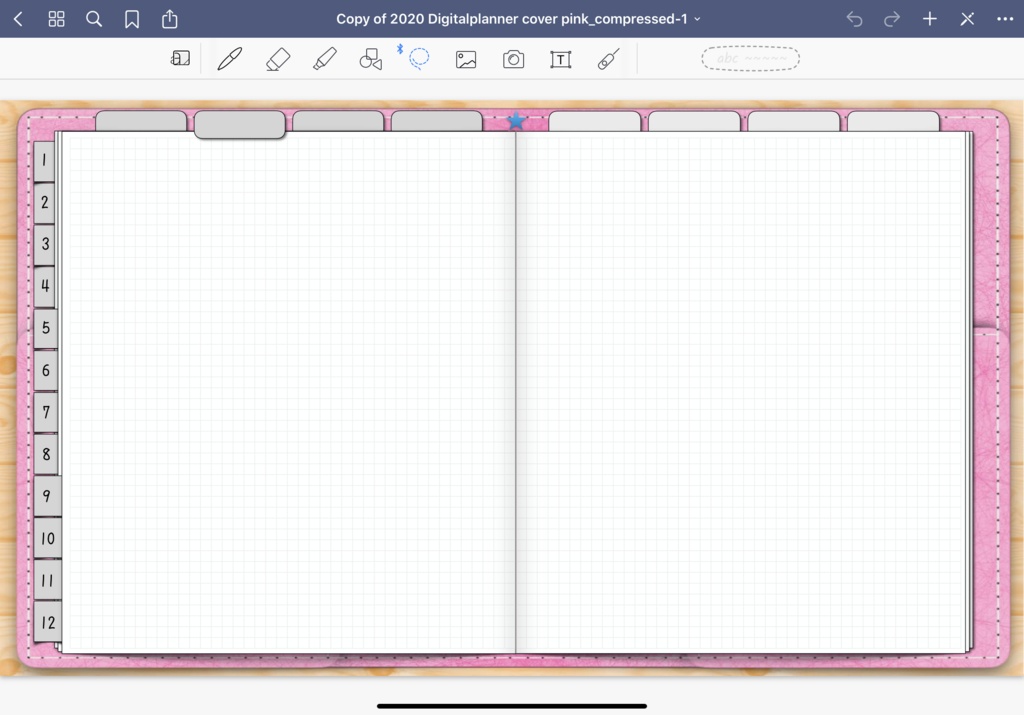The width and height of the screenshot is (1024, 715).
Task: Open the share and export menu
Action: click(x=170, y=19)
